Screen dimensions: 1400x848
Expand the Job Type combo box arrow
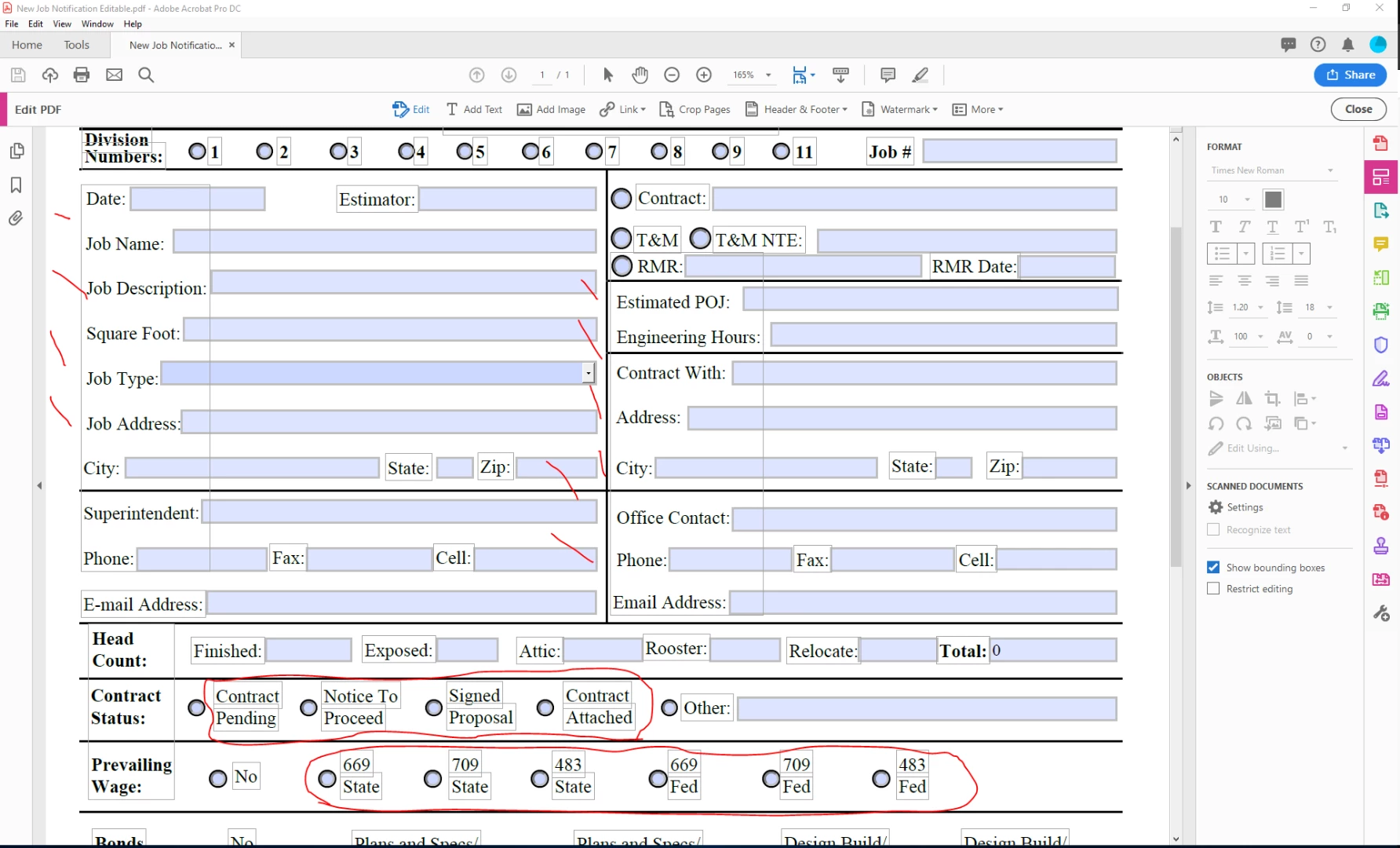(x=589, y=373)
